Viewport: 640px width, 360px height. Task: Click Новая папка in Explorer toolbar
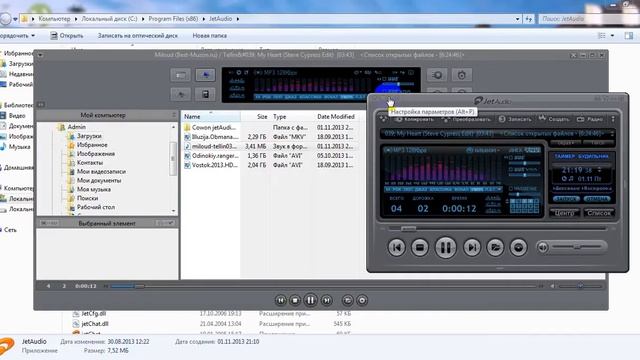(210, 36)
